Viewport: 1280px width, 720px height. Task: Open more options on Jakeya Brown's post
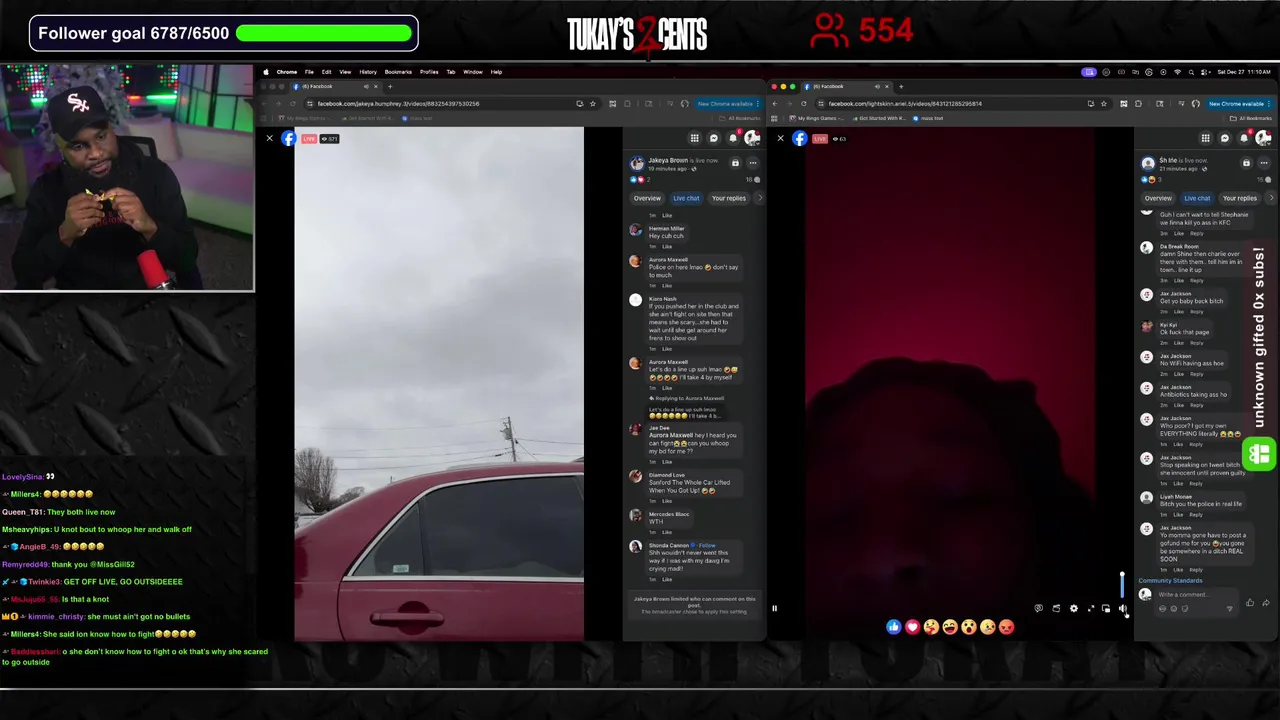tap(753, 163)
